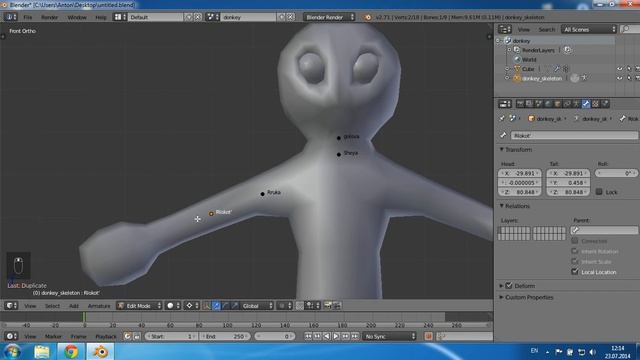Viewport: 640px width, 360px height.
Task: Click the 3D viewport editor type icon
Action: 11,305
